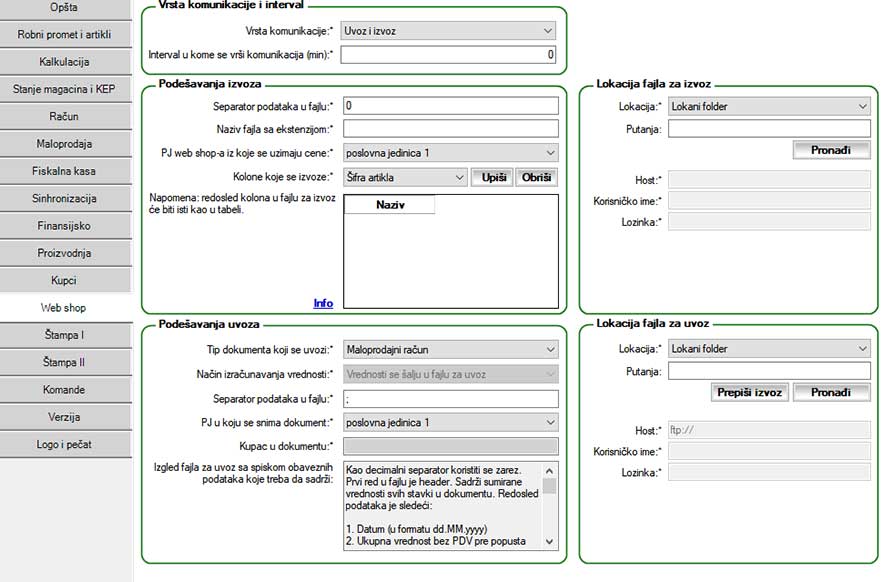Expand PJ web shop-a price source dropdown
Screen dimensions: 892x582
[451, 153]
